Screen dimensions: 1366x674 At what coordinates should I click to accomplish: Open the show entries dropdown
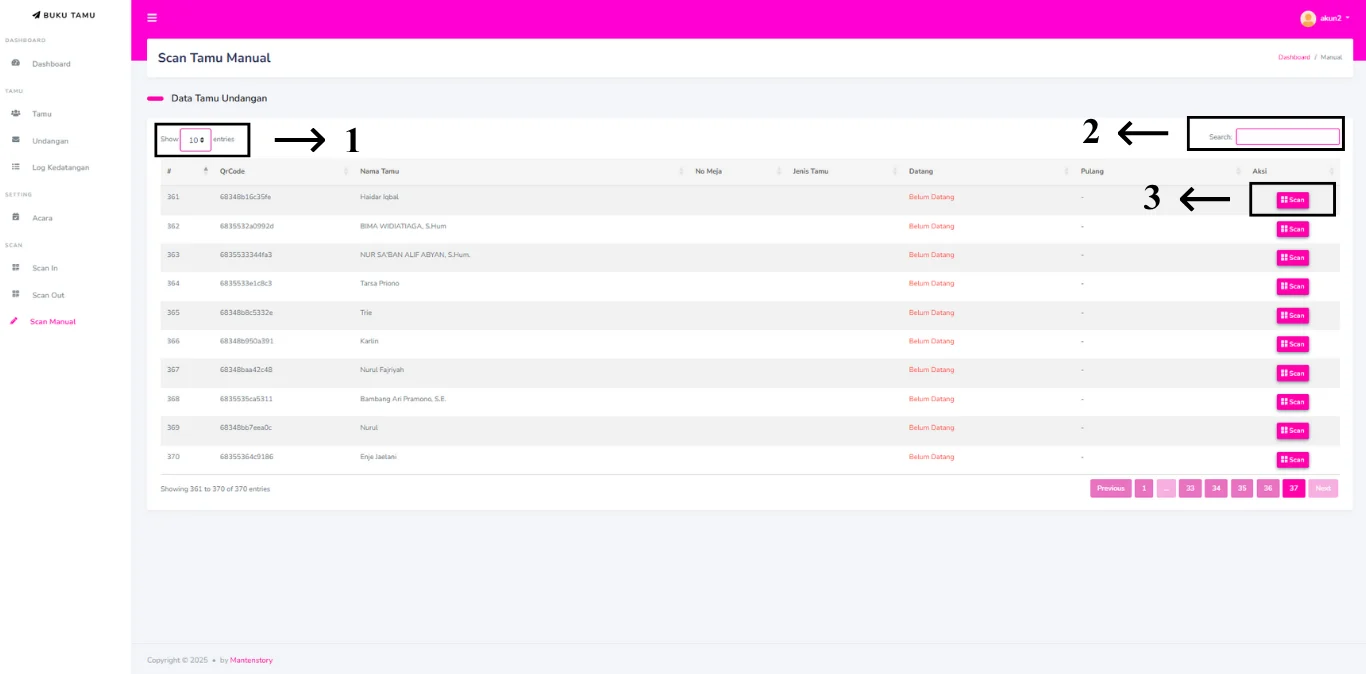pos(196,140)
